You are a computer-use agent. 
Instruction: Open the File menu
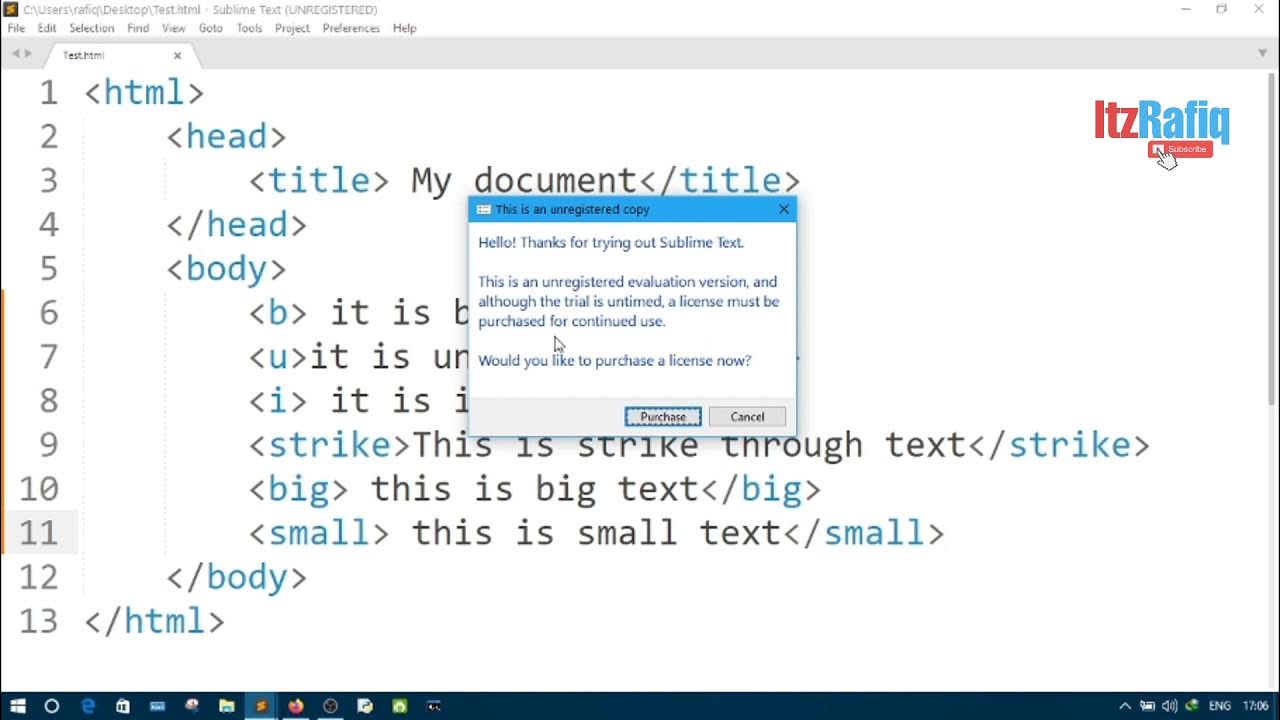[x=16, y=28]
